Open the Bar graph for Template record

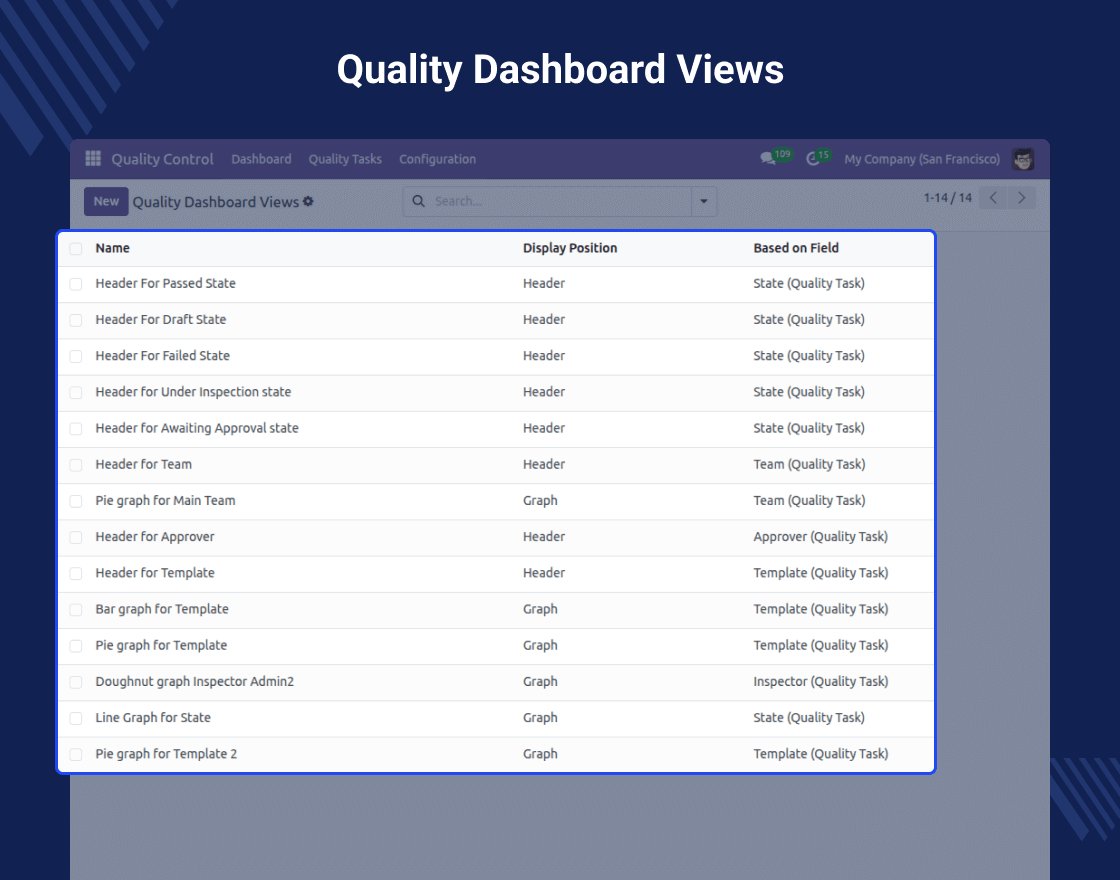[x=162, y=609]
